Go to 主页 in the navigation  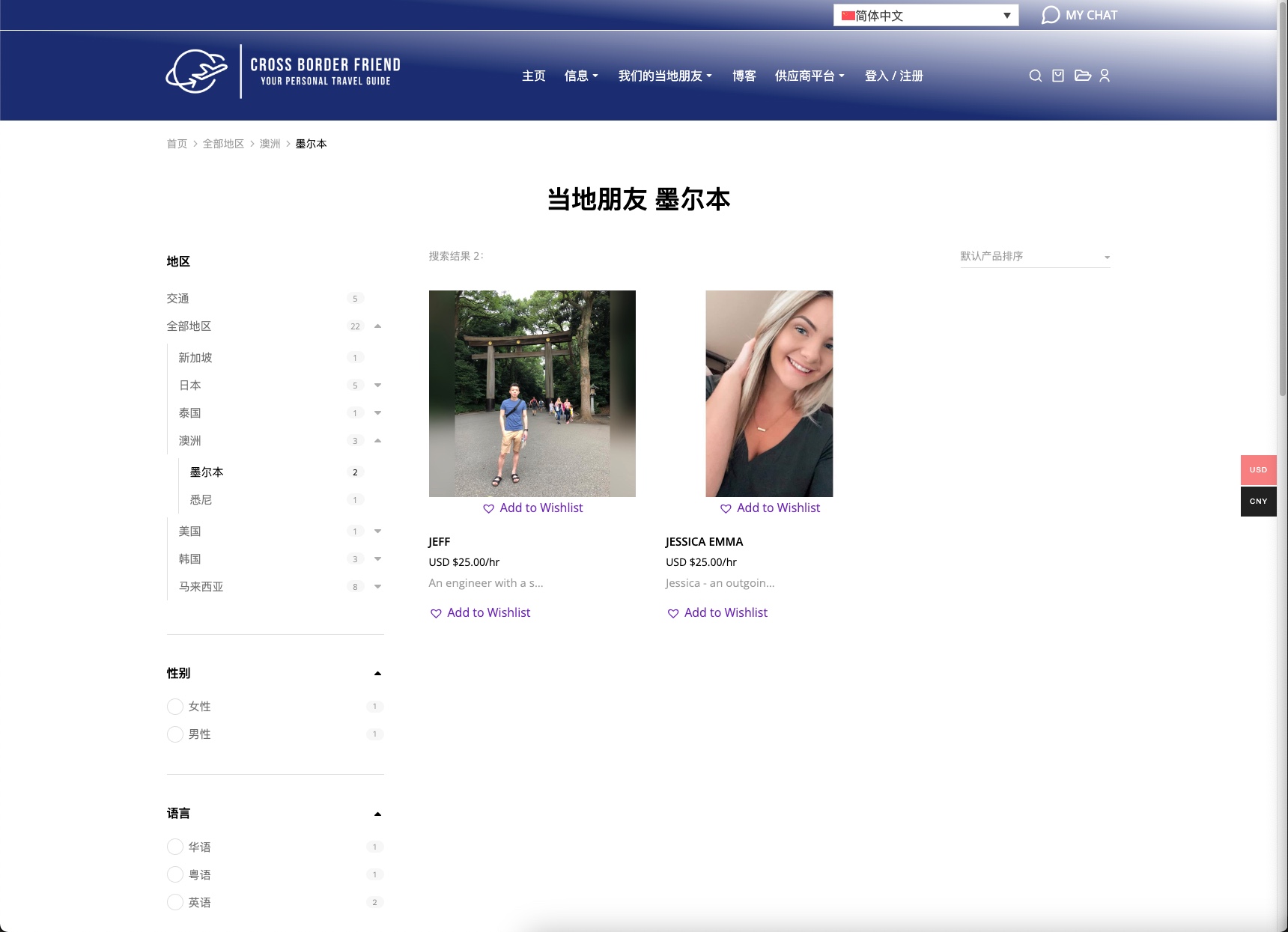point(534,76)
